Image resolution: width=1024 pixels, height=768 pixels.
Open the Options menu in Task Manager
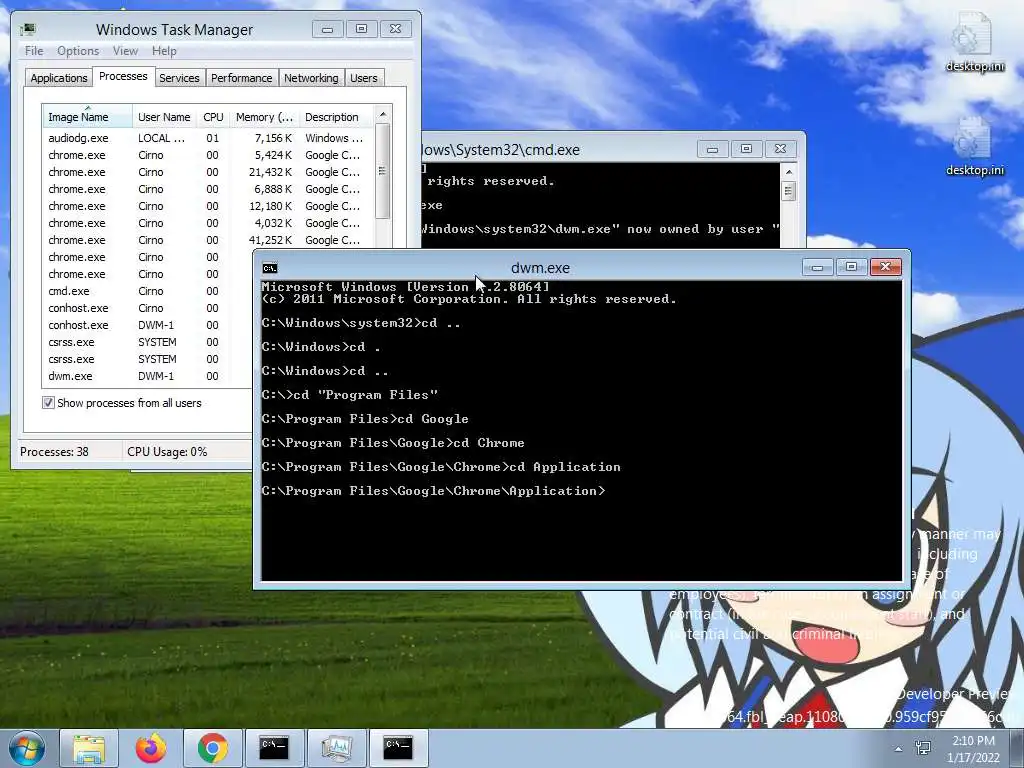pyautogui.click(x=78, y=51)
